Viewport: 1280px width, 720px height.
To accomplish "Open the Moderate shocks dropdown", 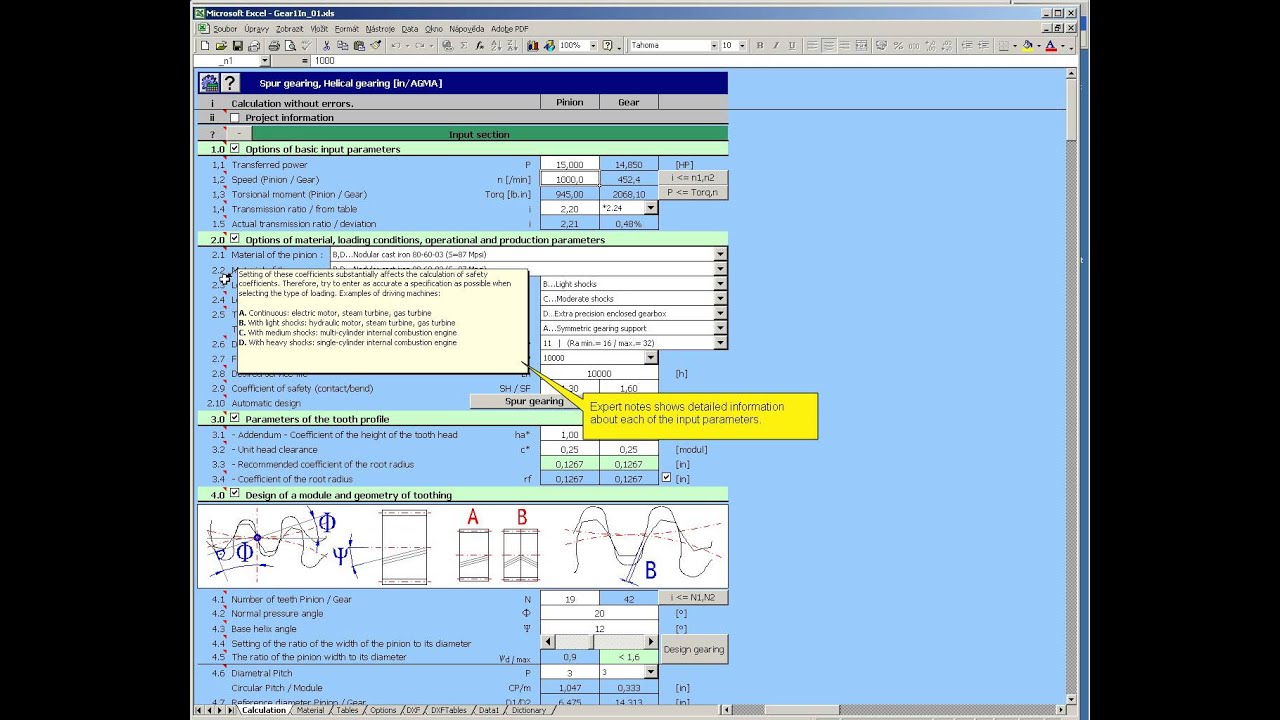I will coord(720,299).
